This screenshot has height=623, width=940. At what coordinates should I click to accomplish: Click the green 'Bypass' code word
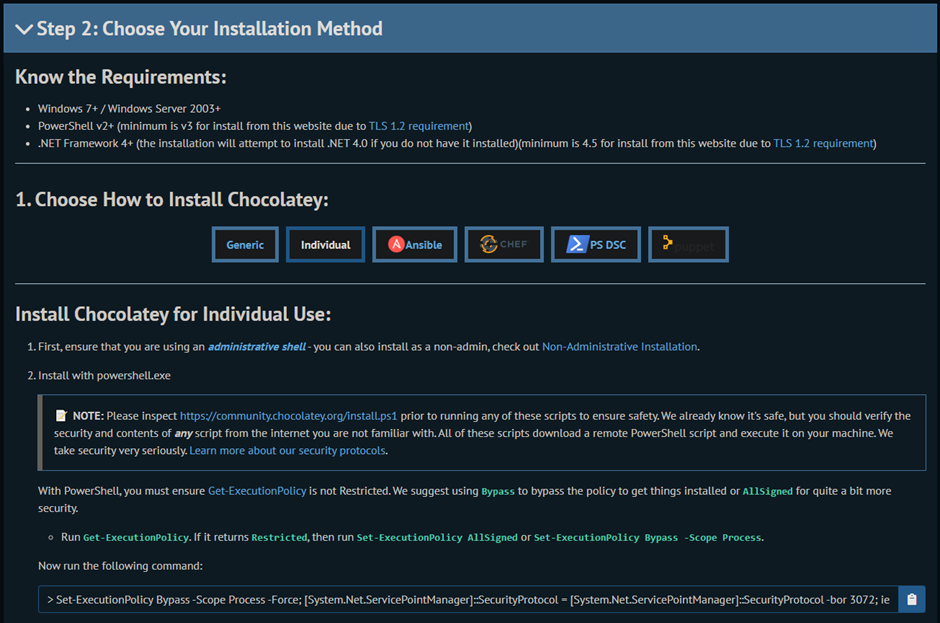(x=498, y=491)
